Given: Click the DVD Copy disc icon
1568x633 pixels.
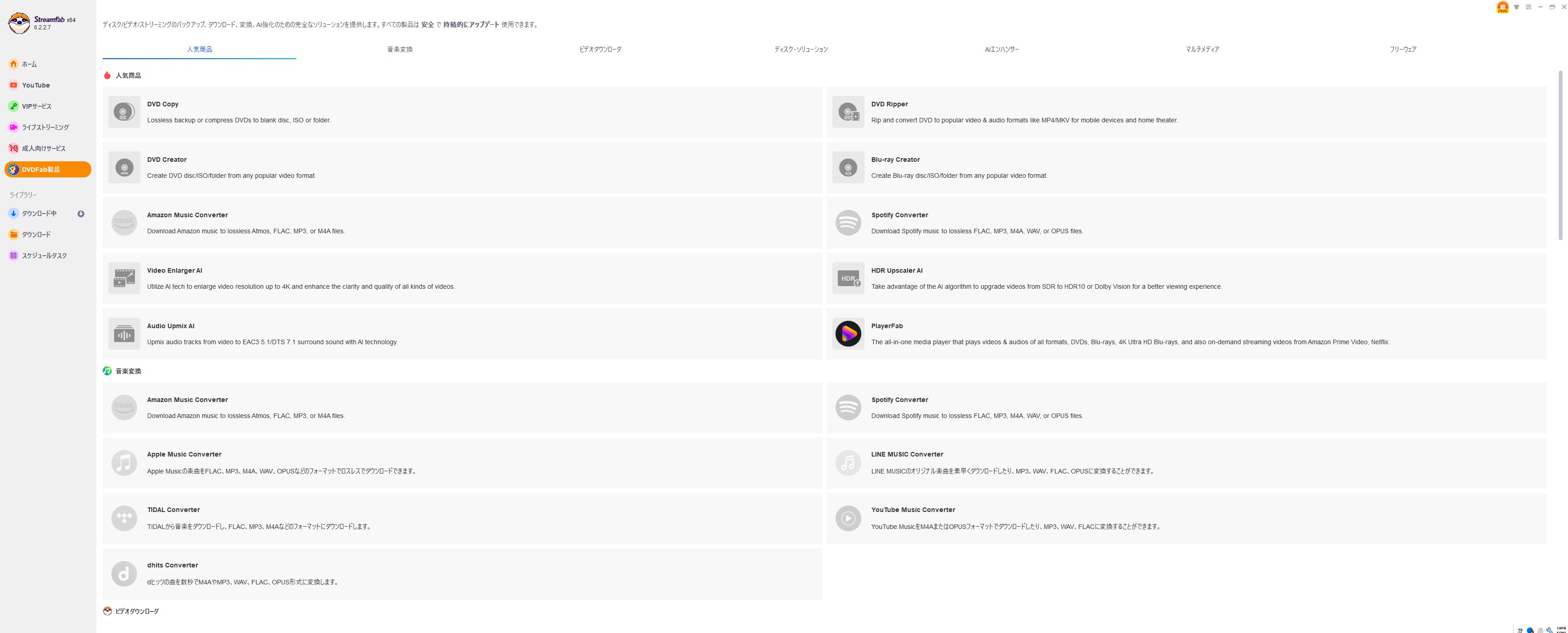Looking at the screenshot, I should [x=123, y=112].
